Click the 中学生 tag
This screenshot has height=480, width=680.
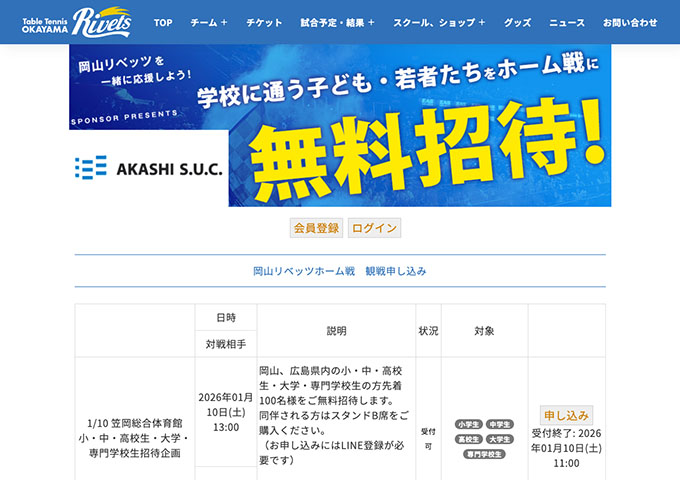(x=500, y=424)
